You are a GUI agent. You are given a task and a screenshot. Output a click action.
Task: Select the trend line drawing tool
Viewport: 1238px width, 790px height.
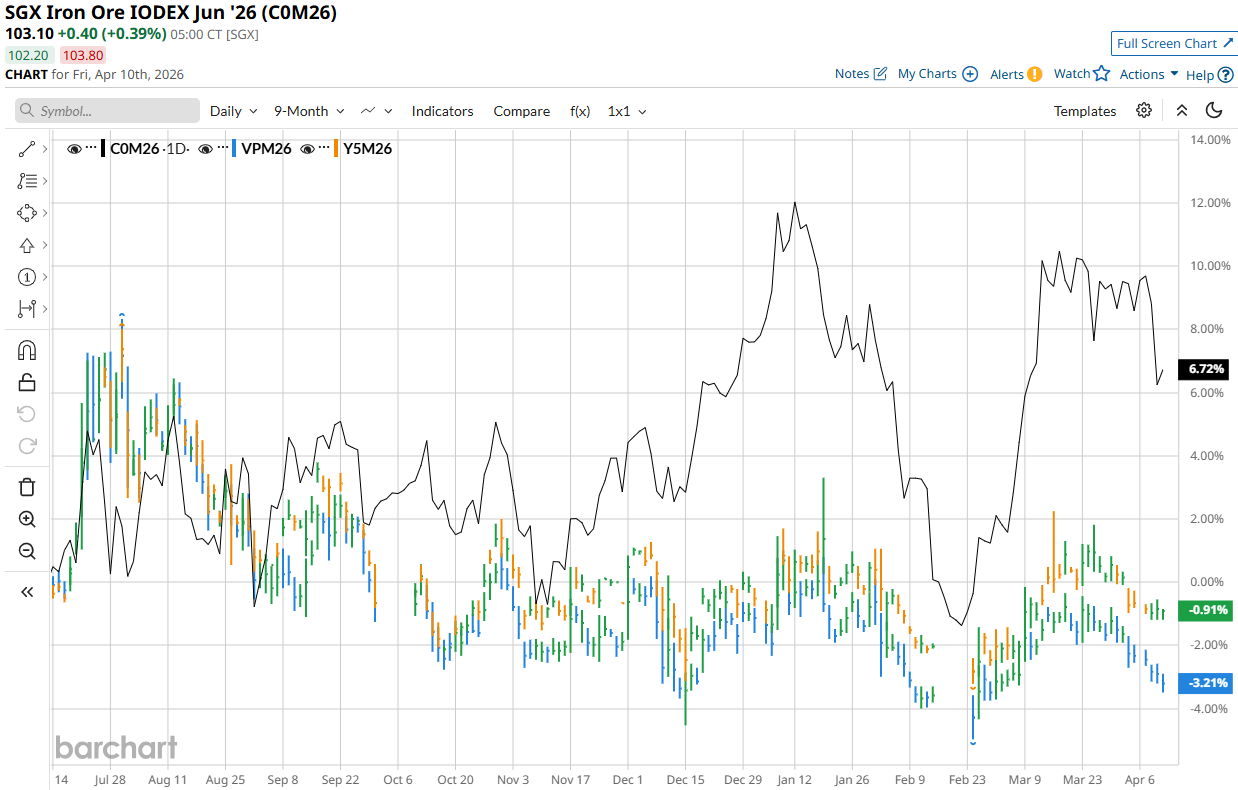coord(27,149)
